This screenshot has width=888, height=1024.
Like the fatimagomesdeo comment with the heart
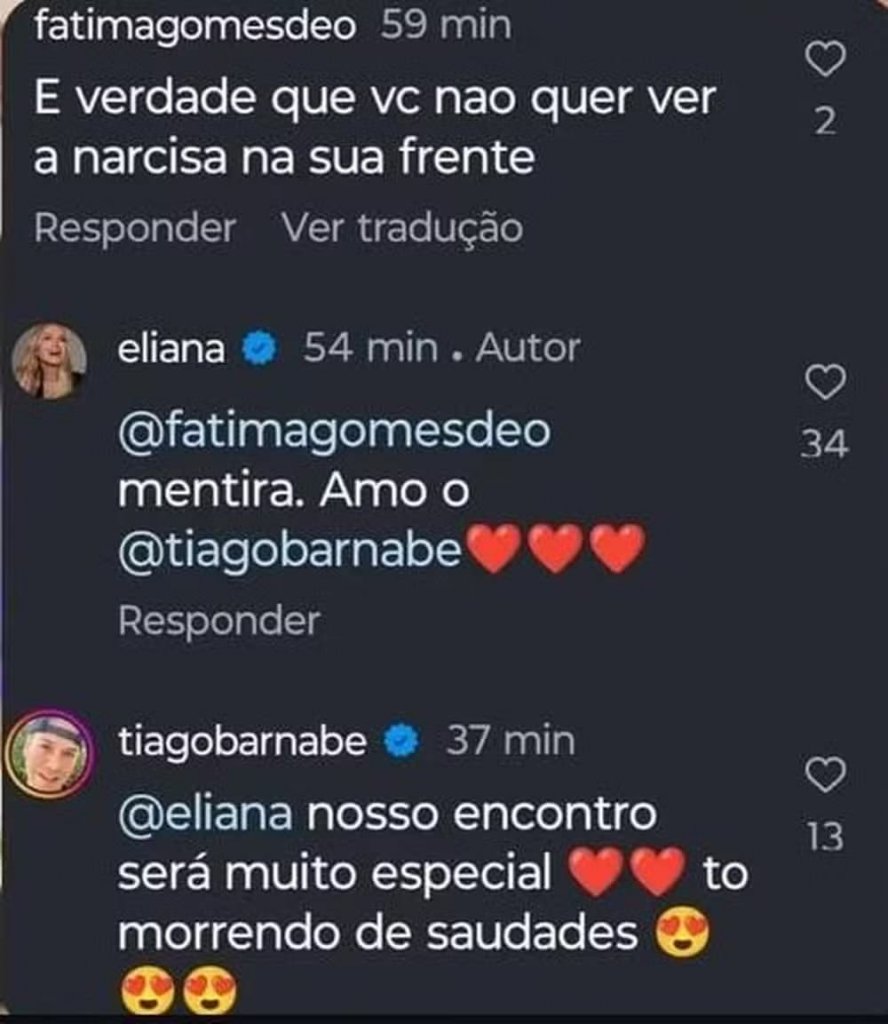(x=825, y=63)
